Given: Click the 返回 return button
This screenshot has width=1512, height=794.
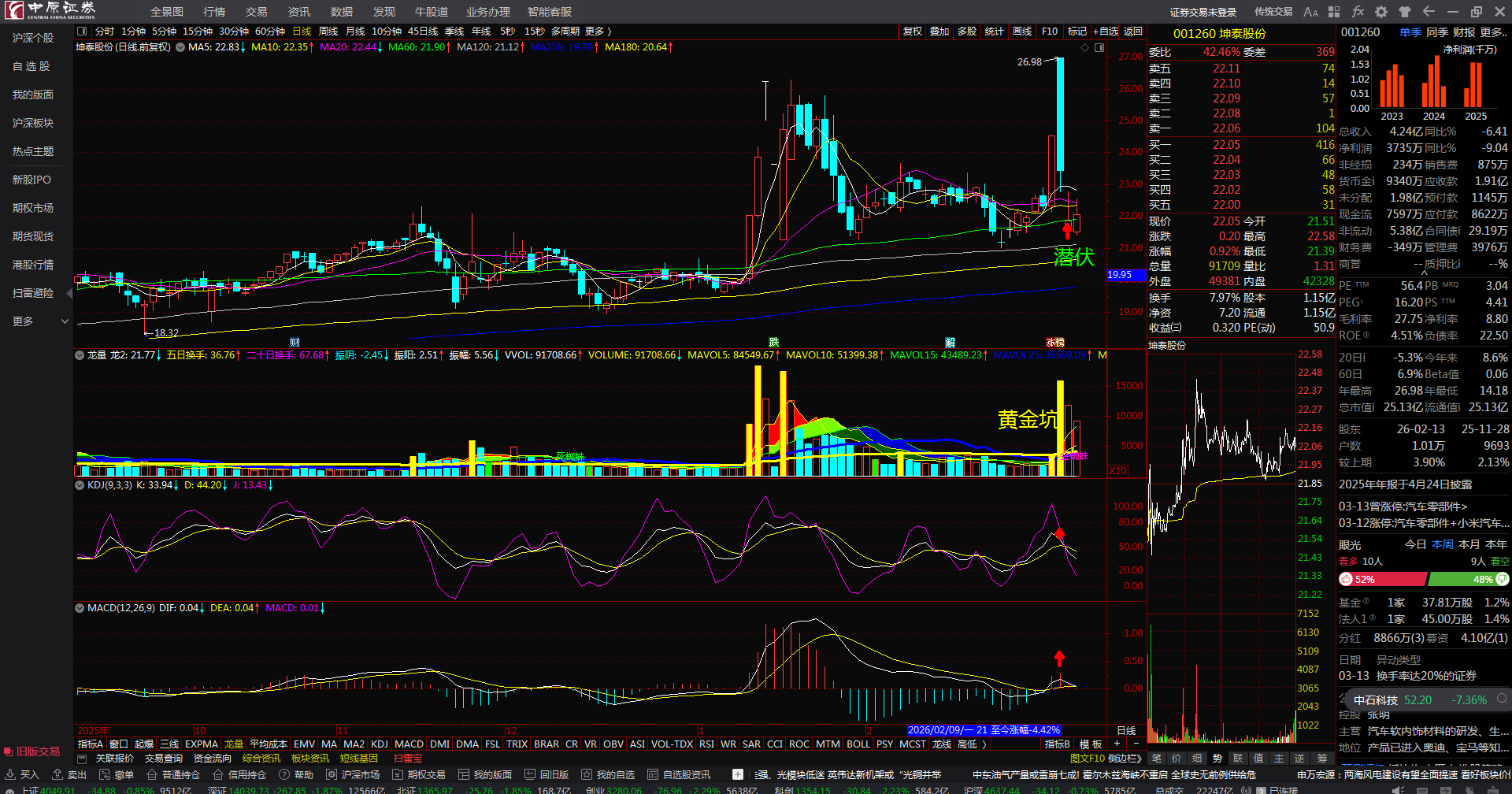Looking at the screenshot, I should click(x=1133, y=32).
